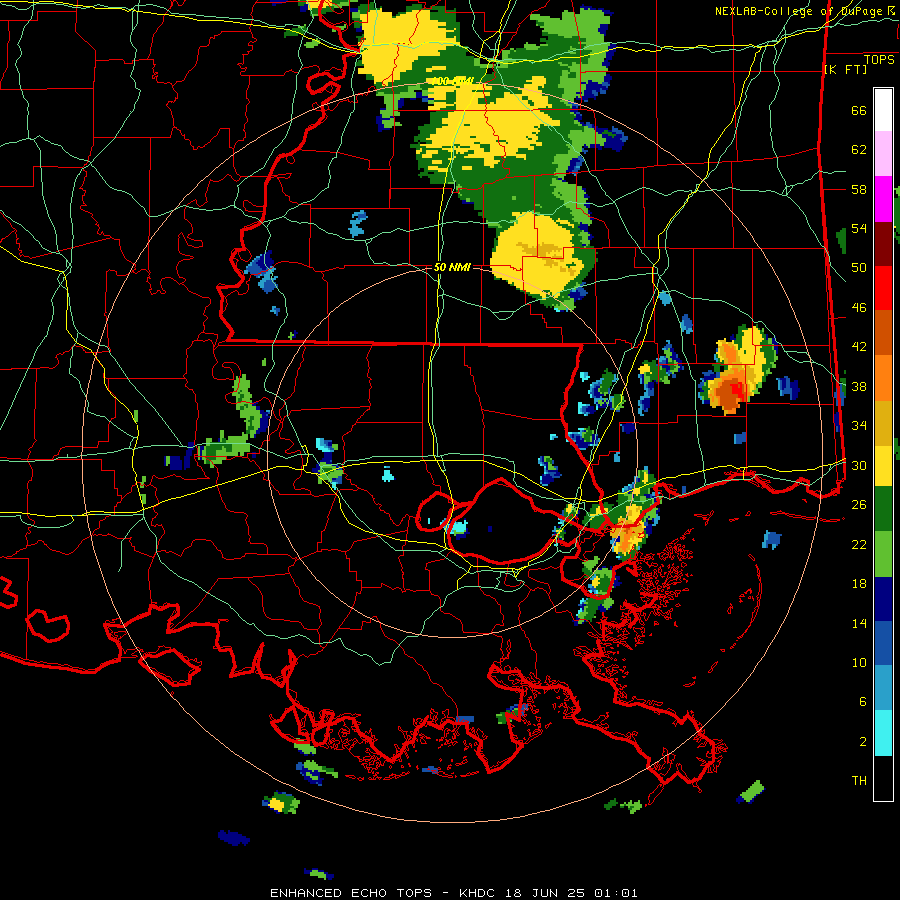Click the medium blue 18 kft legend color

883,643
